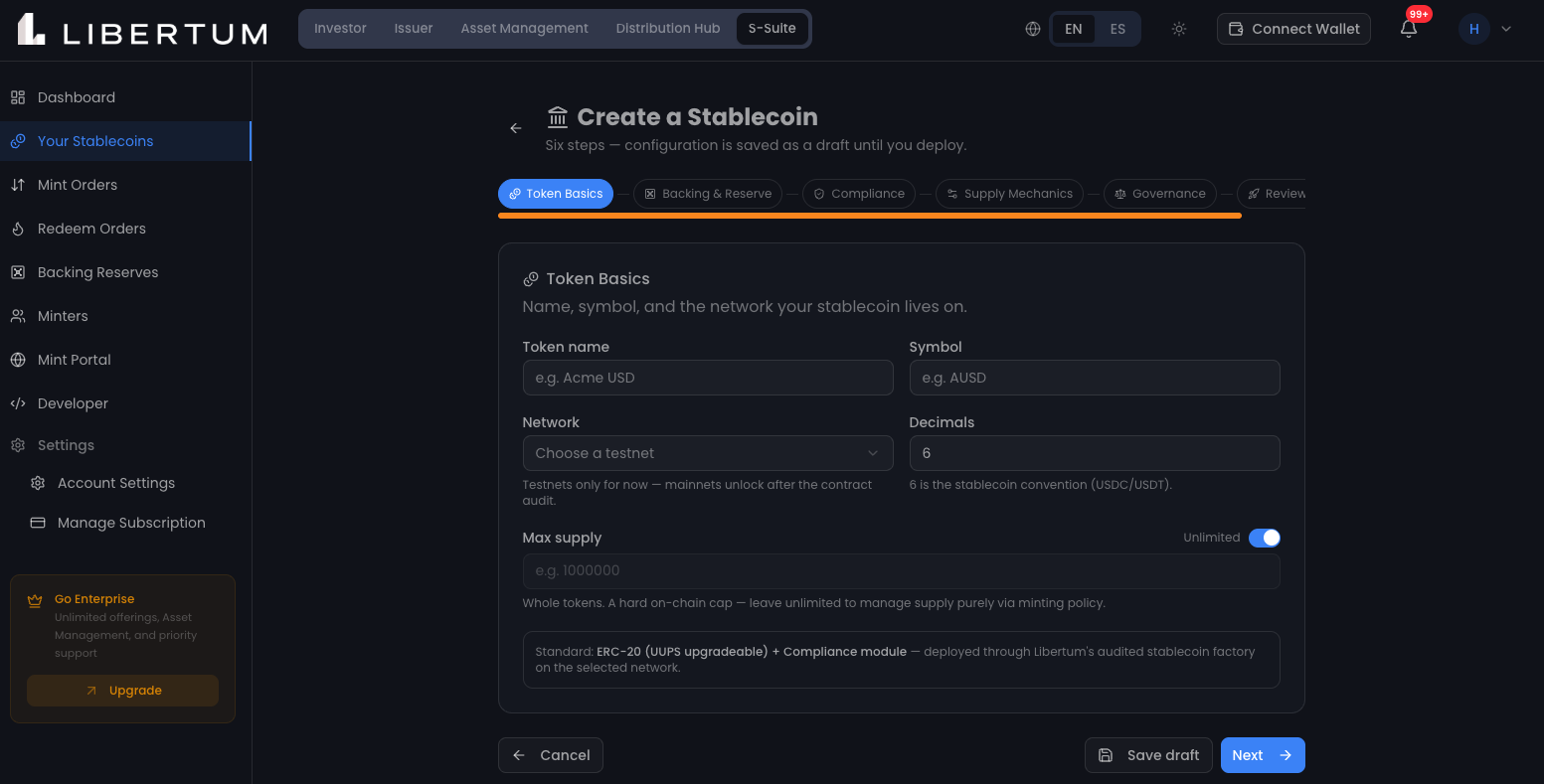Click the Settings gear icon in sidebar
1544x784 pixels.
18,445
